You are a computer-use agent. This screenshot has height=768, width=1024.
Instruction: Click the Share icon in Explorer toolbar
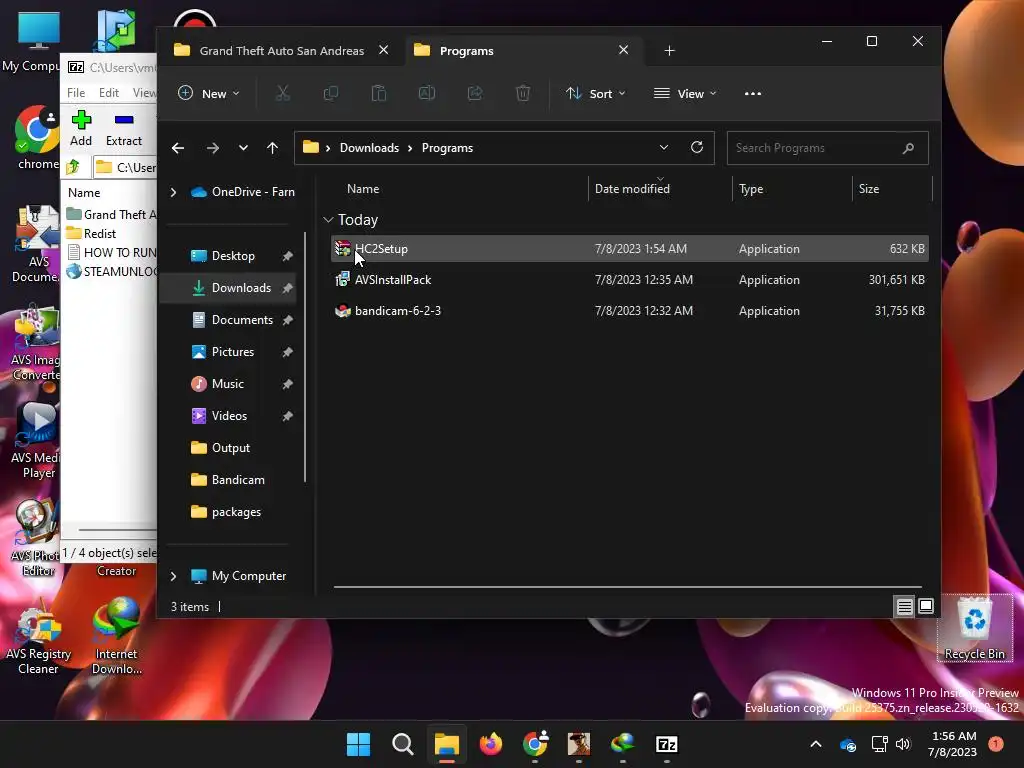coord(475,93)
